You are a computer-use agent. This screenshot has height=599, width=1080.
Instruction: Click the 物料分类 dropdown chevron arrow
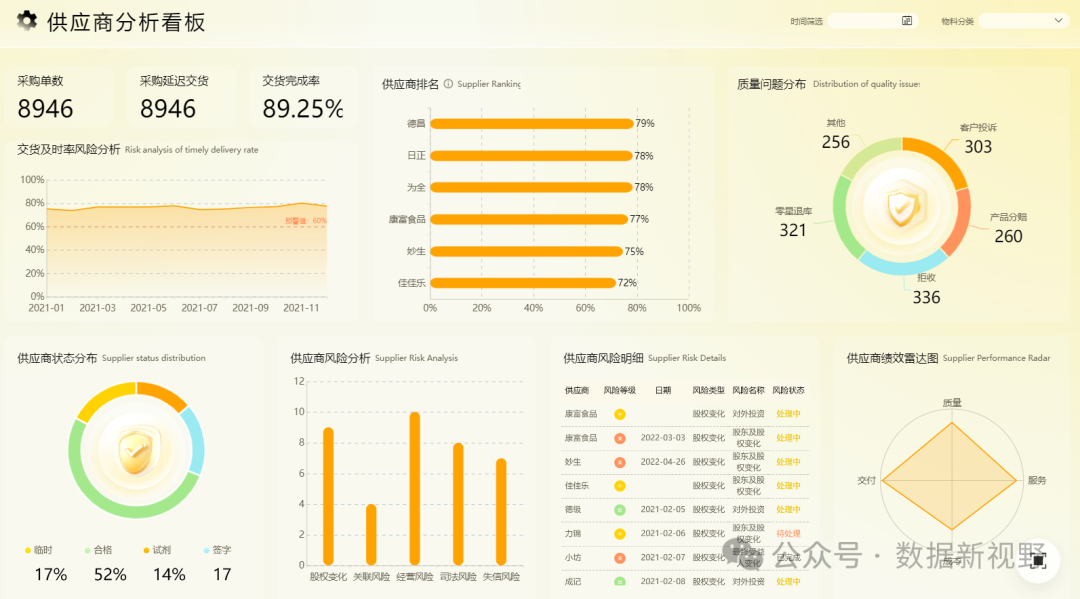click(x=1058, y=21)
